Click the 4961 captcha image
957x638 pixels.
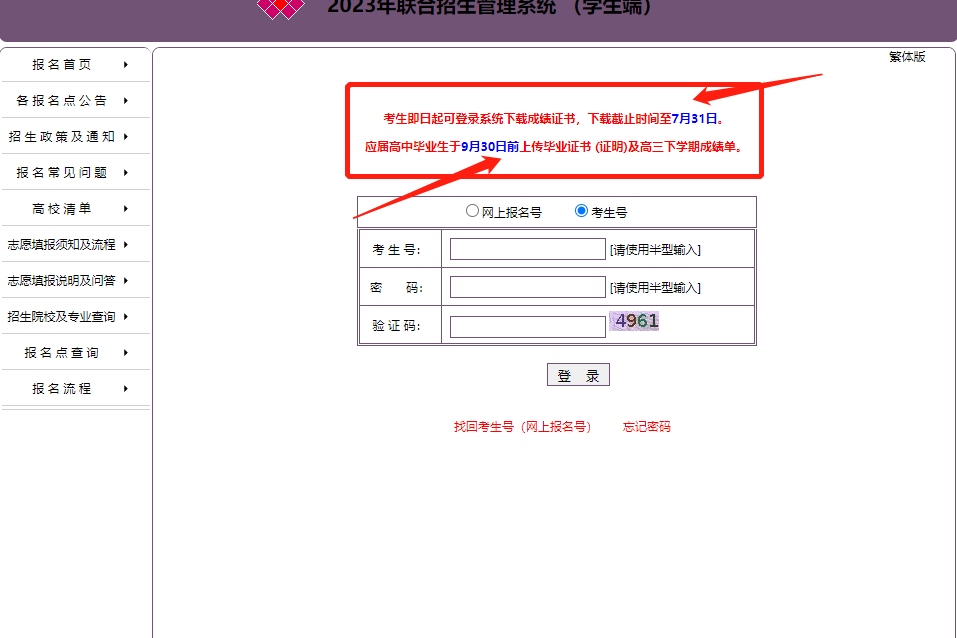coord(635,321)
